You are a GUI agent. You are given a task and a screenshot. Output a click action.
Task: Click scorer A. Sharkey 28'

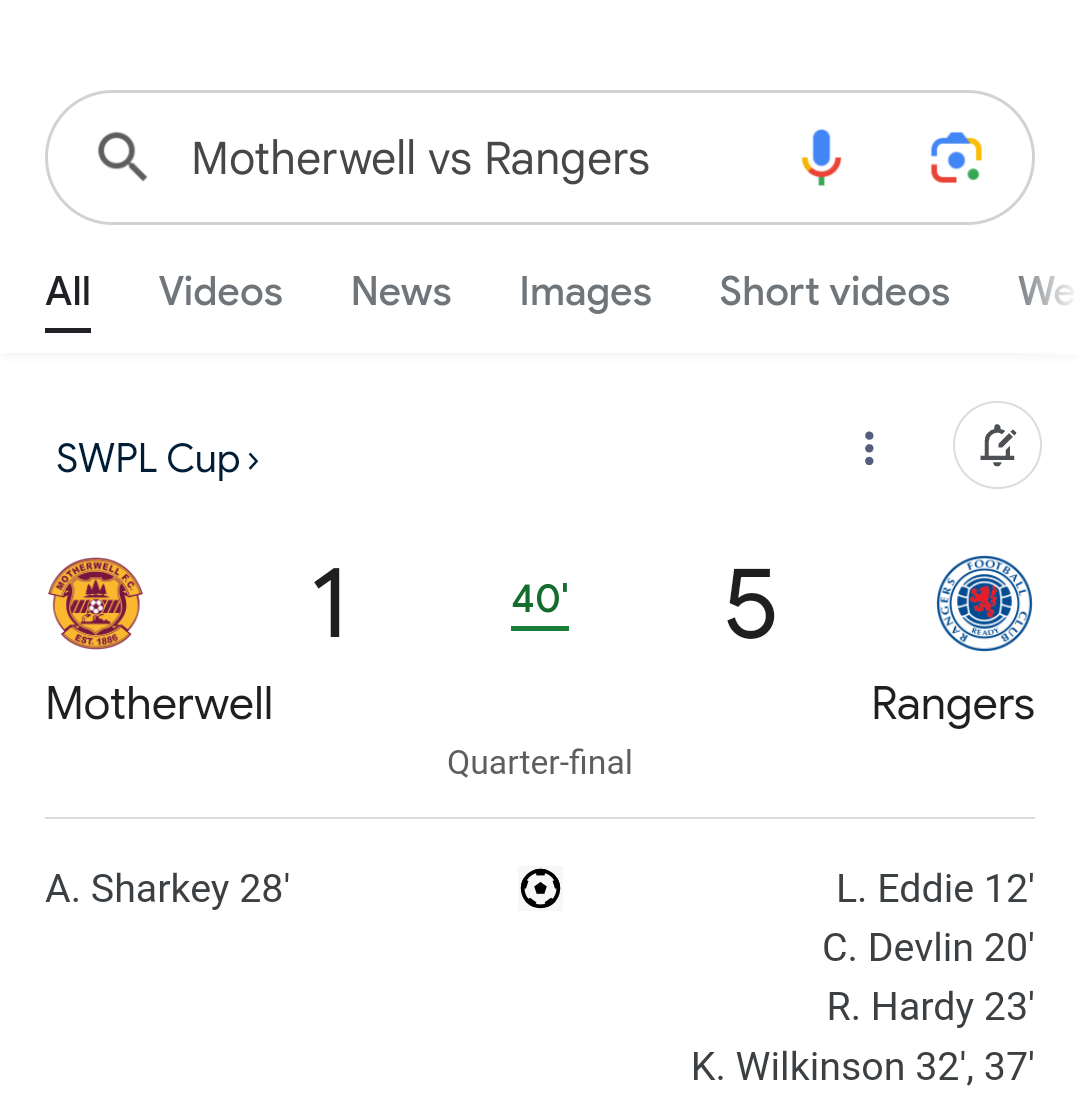(x=168, y=888)
